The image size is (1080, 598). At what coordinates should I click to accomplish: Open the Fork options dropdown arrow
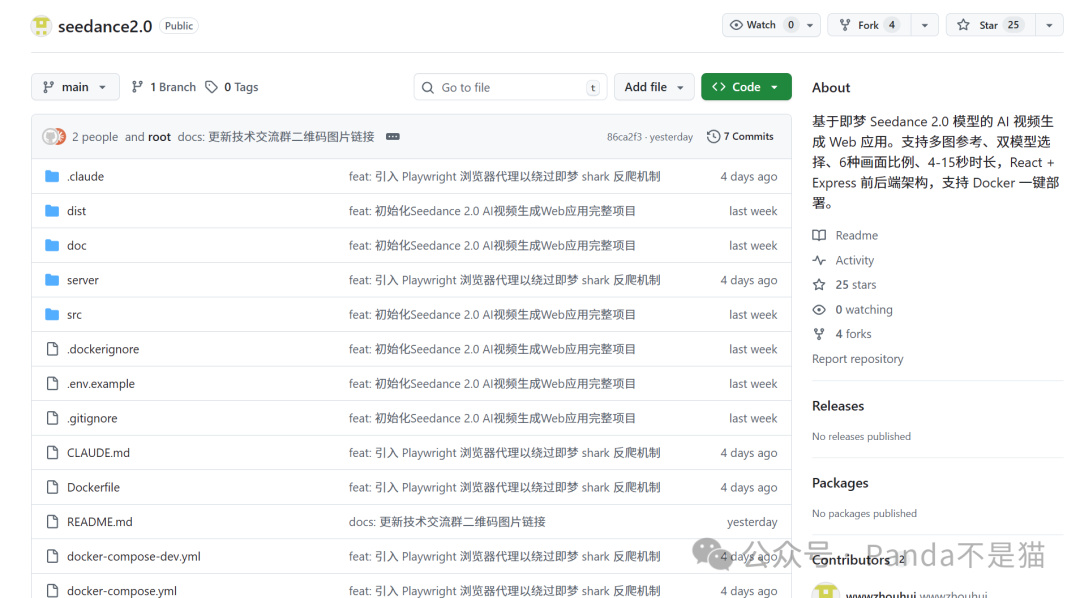click(924, 25)
